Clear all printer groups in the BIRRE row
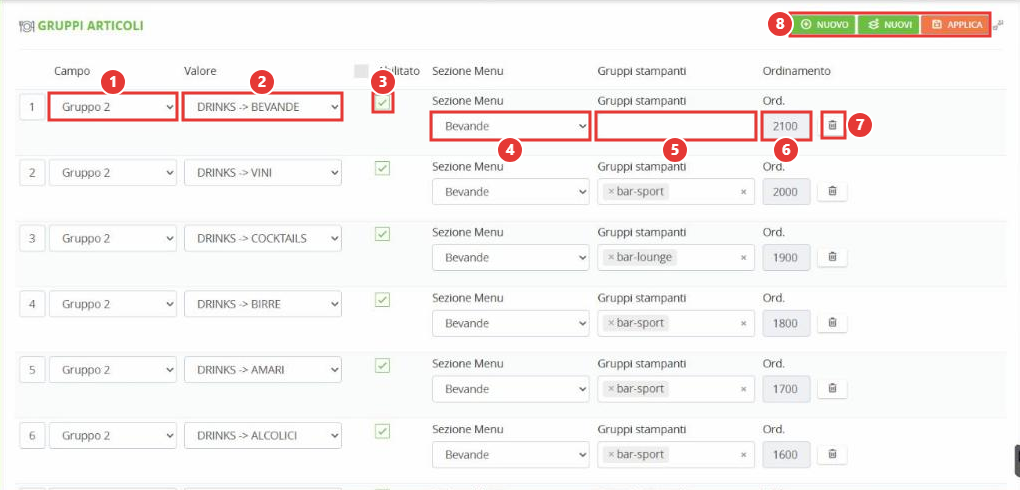1020x490 pixels. (744, 323)
